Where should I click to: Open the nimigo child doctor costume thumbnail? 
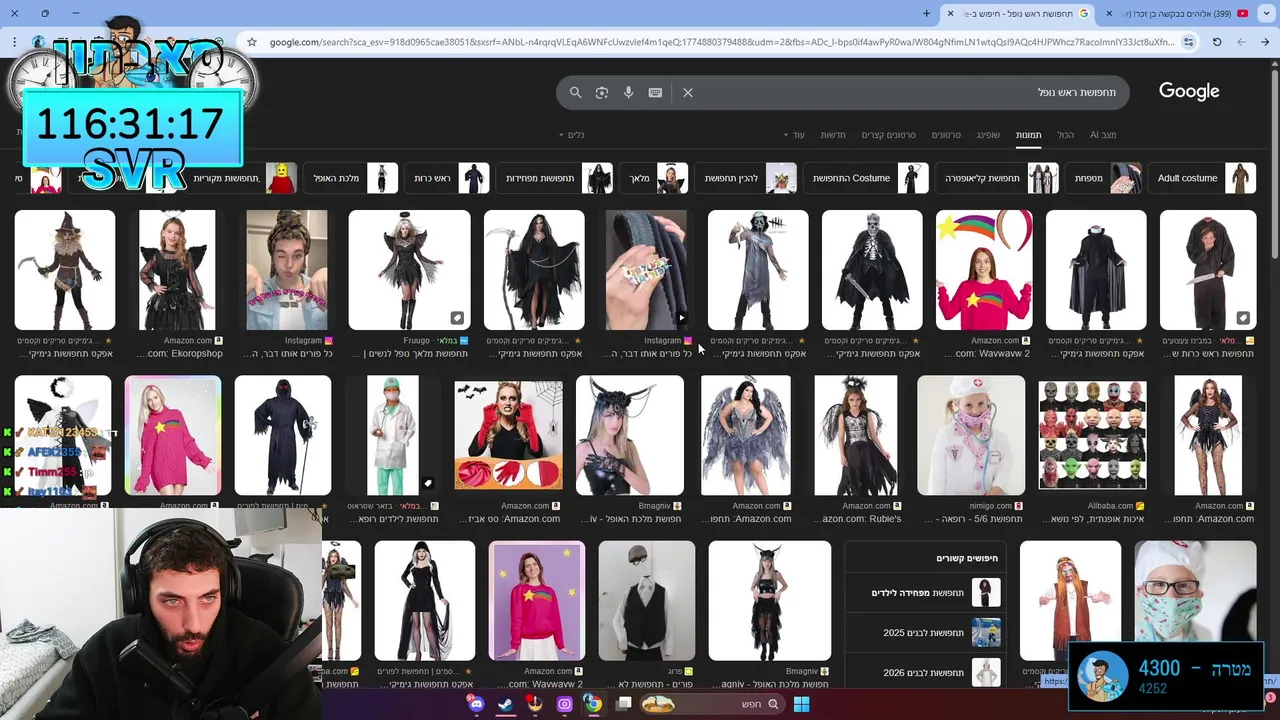[x=971, y=435]
